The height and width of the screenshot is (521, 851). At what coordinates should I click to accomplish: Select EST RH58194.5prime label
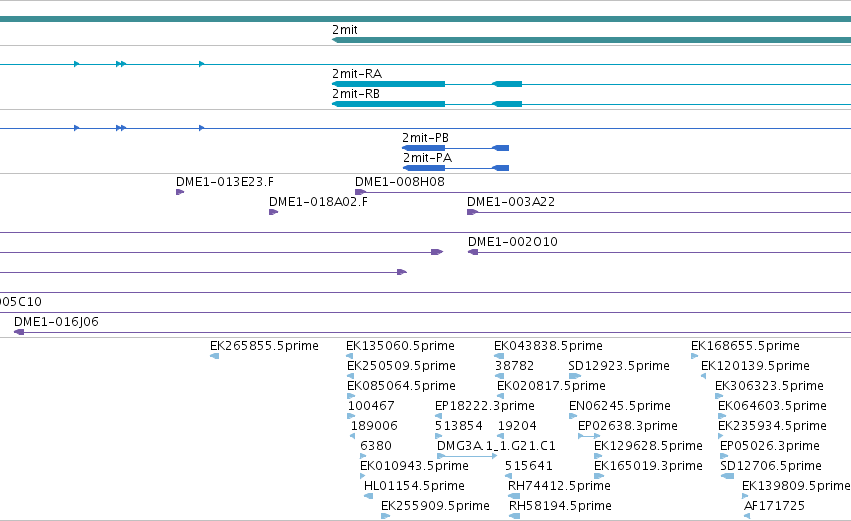[x=560, y=506]
